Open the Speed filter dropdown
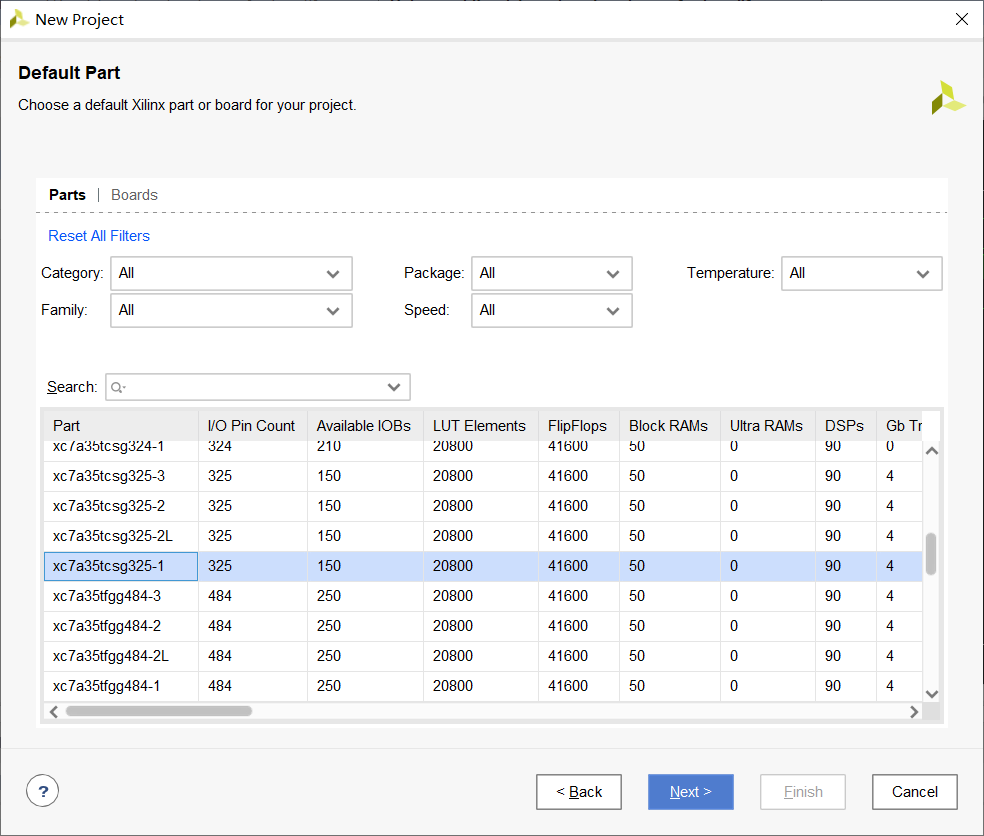This screenshot has width=984, height=836. (551, 310)
